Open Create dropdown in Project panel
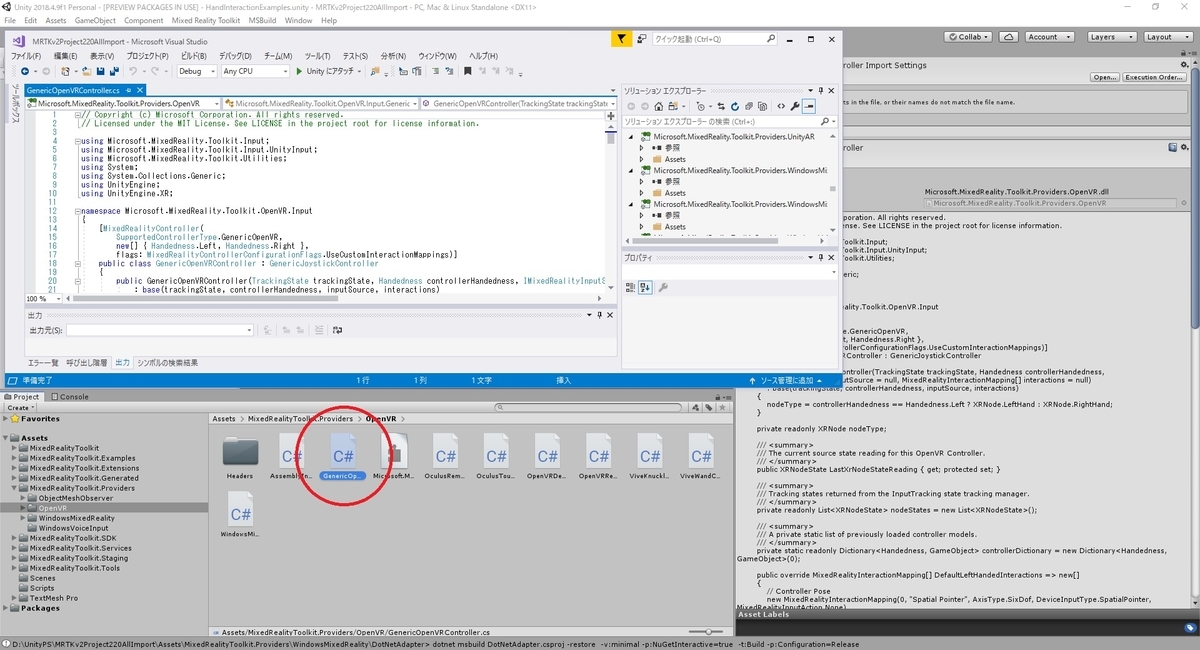Viewport: 1200px width, 650px height. tap(22, 408)
